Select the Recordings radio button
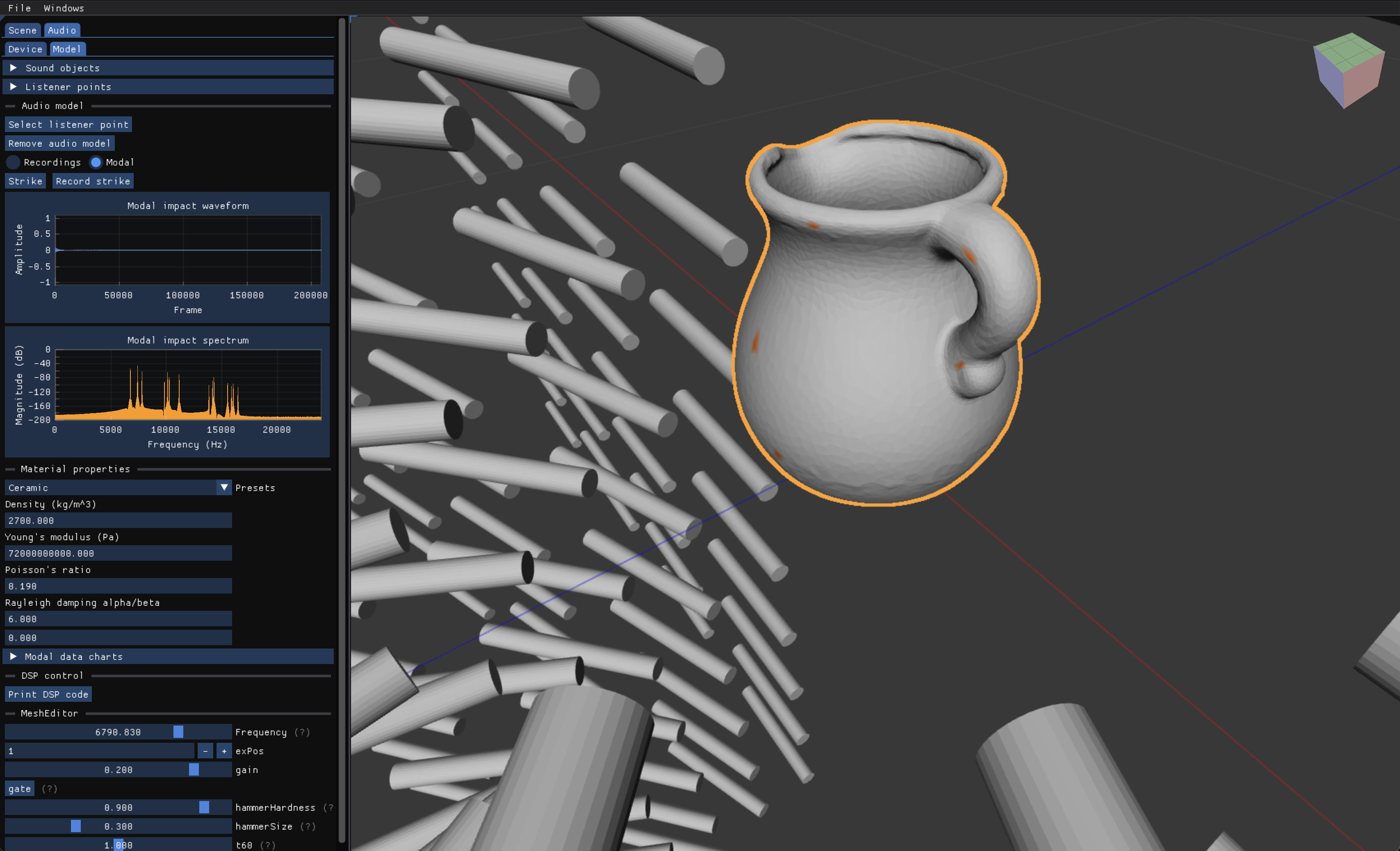1400x851 pixels. point(13,162)
